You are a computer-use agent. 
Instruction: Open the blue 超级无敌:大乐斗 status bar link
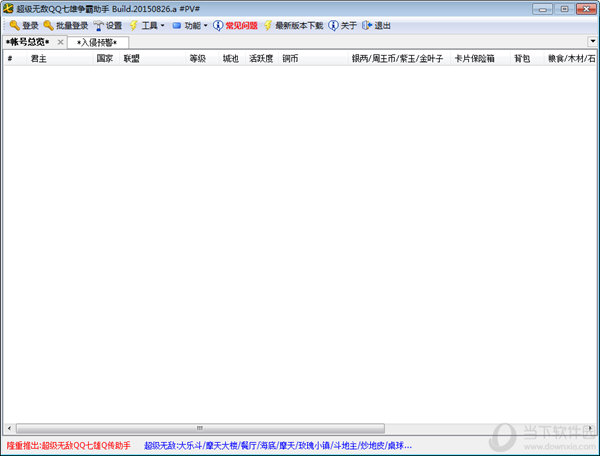pos(278,446)
